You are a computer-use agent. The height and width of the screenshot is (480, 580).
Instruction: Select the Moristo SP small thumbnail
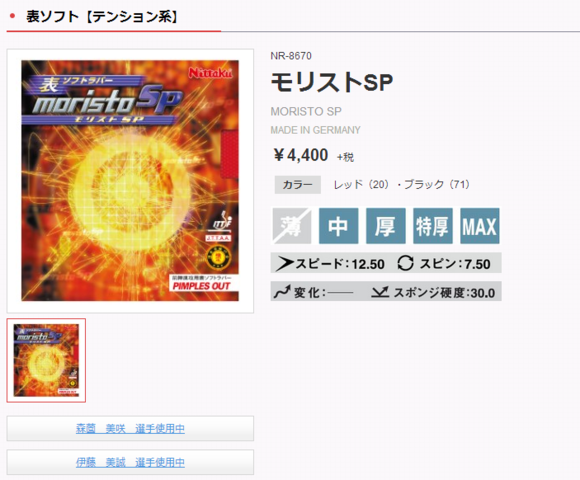point(46,360)
